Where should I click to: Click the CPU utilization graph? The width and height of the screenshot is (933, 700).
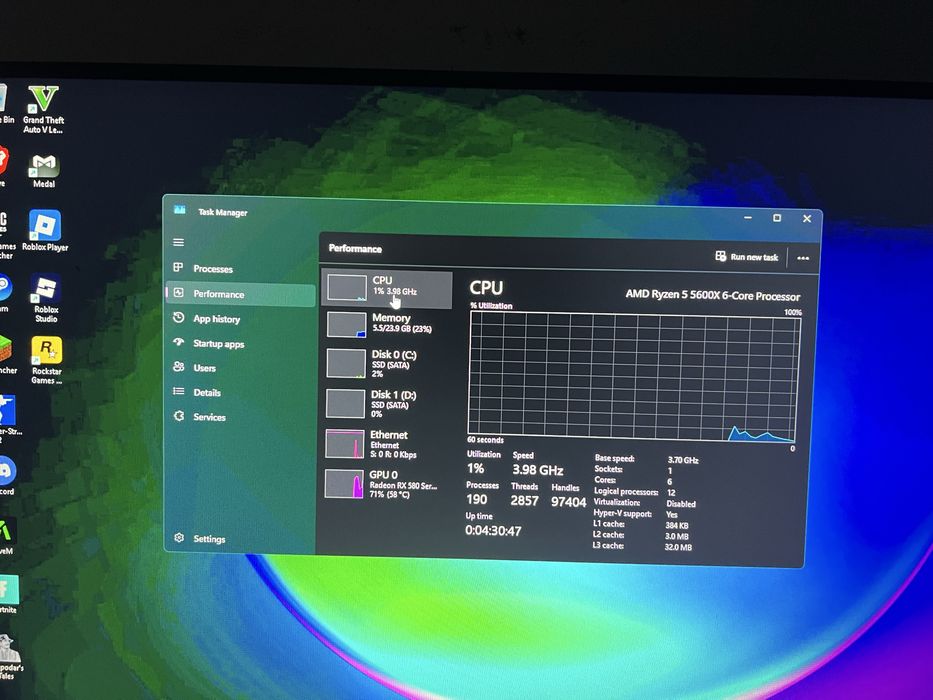[x=634, y=376]
